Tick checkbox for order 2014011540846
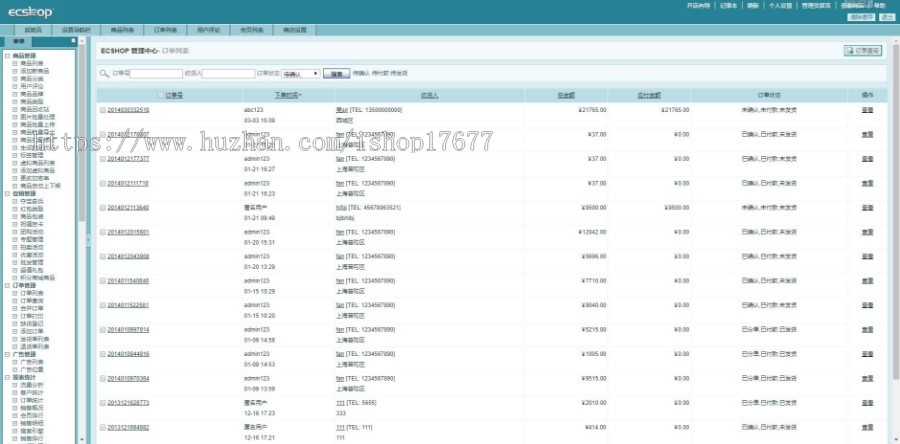Image resolution: width=900 pixels, height=444 pixels. (103, 281)
